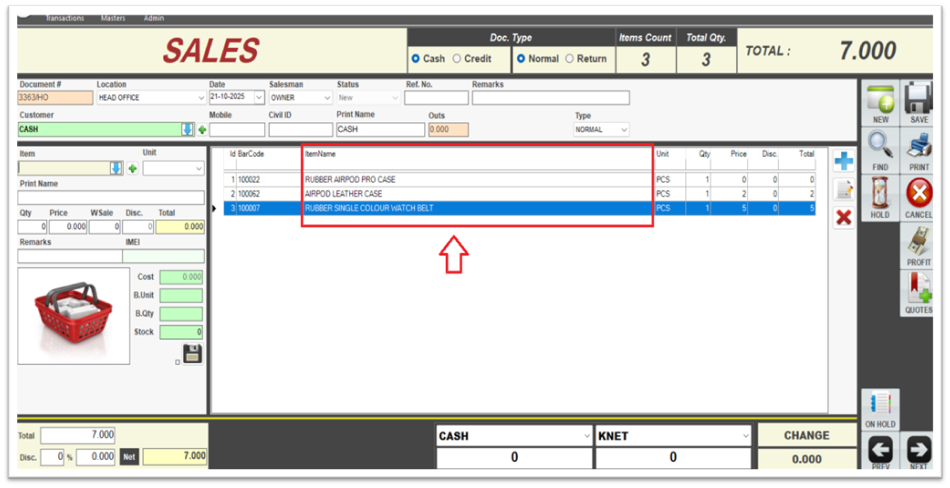The width and height of the screenshot is (950, 488).
Task: Click the Print Name CASH field
Action: [380, 130]
